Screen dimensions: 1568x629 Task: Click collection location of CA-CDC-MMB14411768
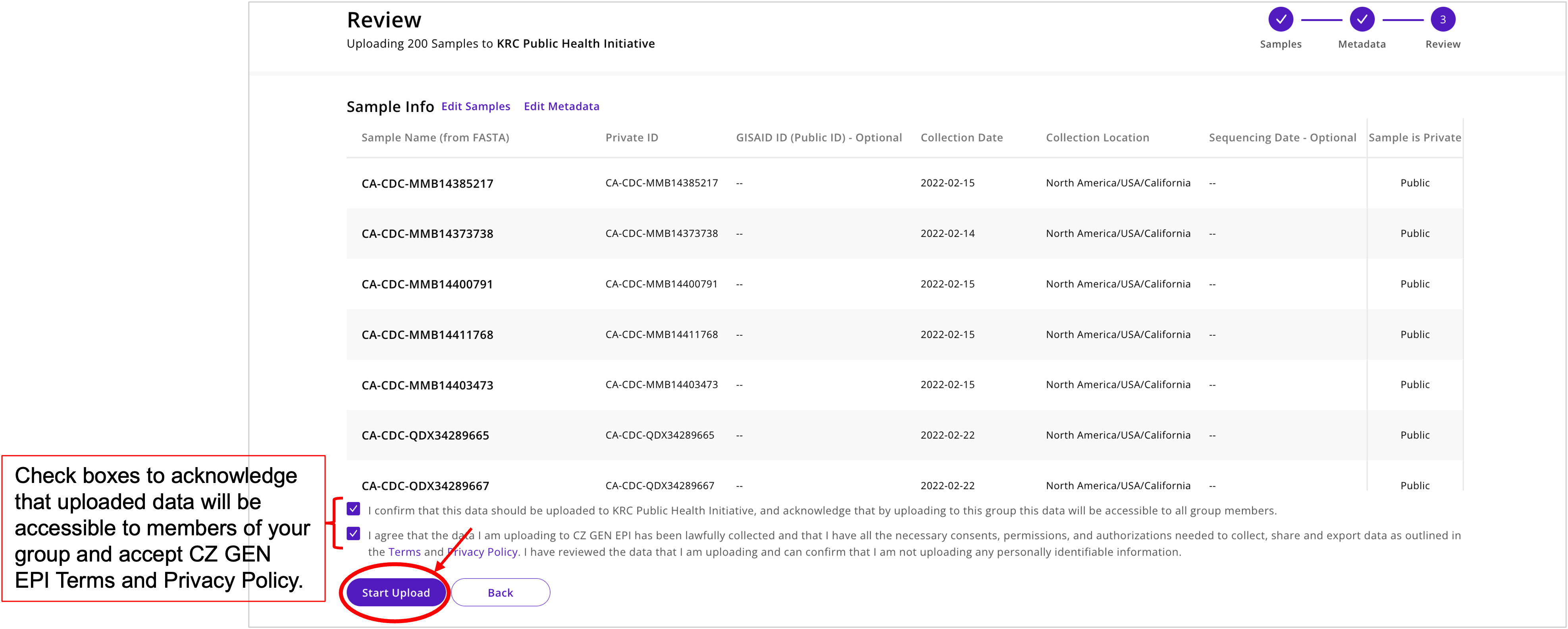click(x=1117, y=335)
